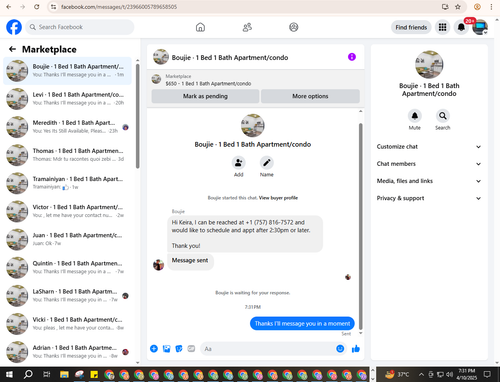Send a thumbs-up like
The height and width of the screenshot is (382, 500).
pyautogui.click(x=356, y=349)
